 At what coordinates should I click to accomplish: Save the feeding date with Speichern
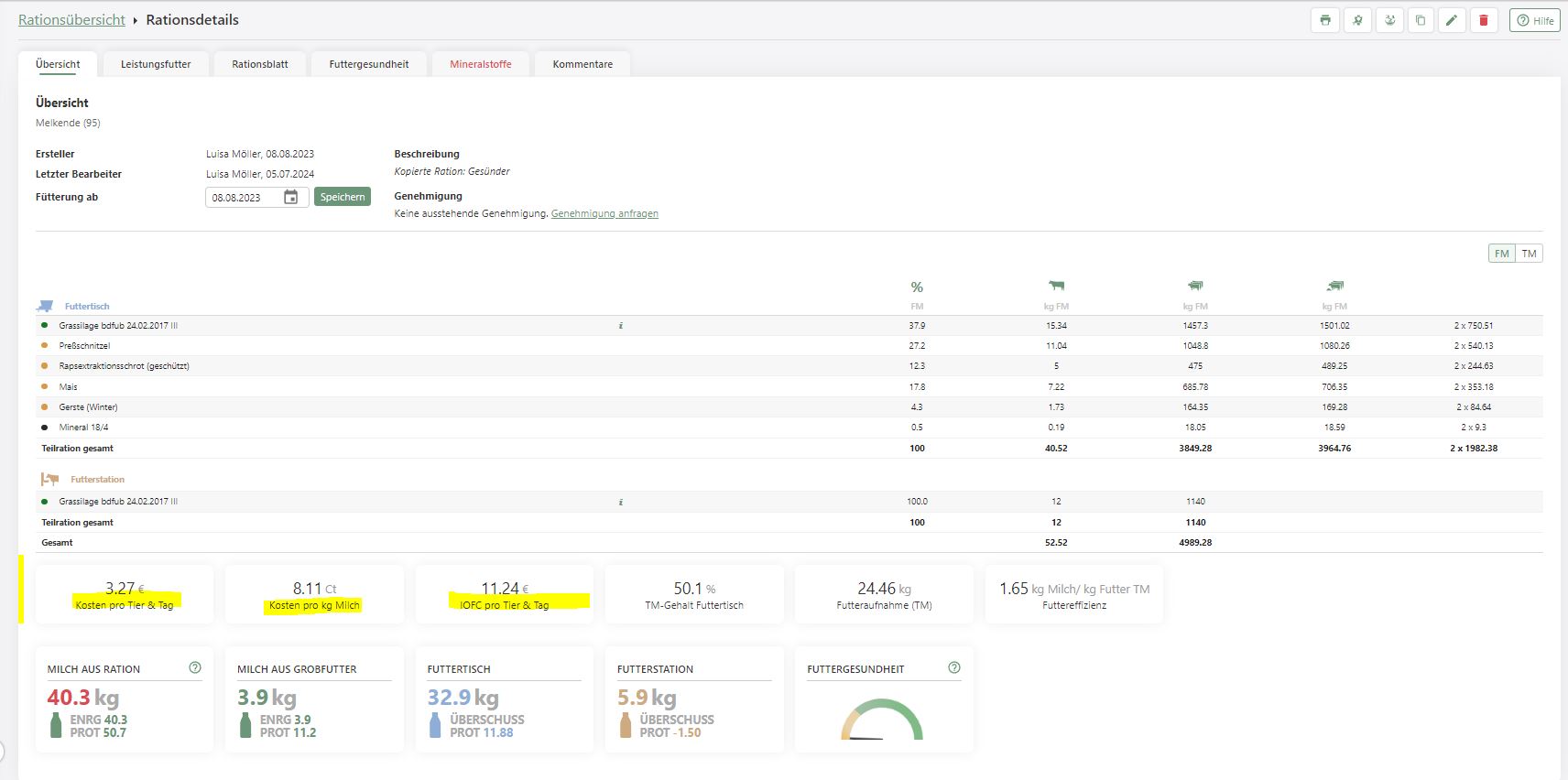(343, 197)
